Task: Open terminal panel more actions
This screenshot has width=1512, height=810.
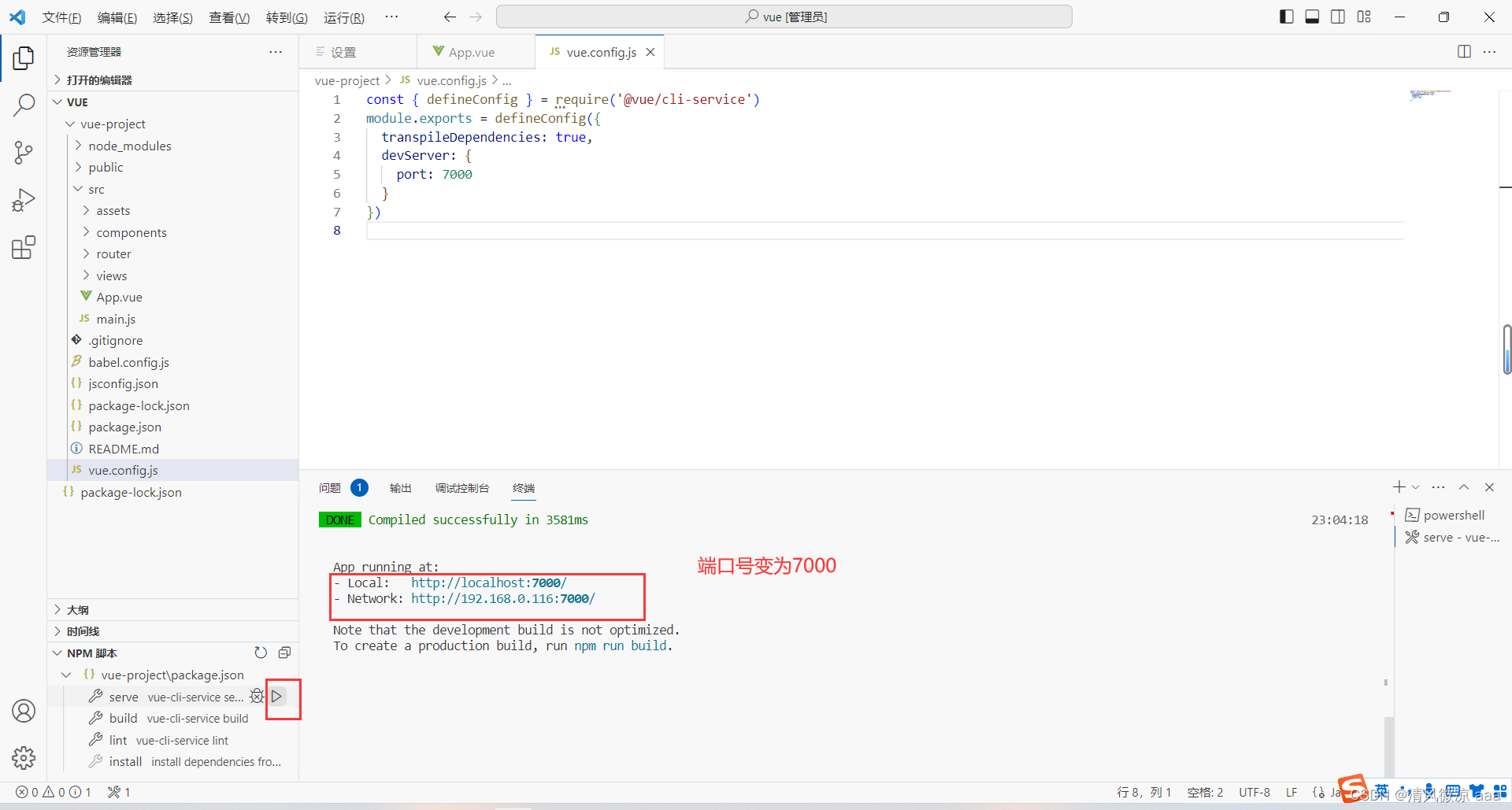Action: [1438, 487]
